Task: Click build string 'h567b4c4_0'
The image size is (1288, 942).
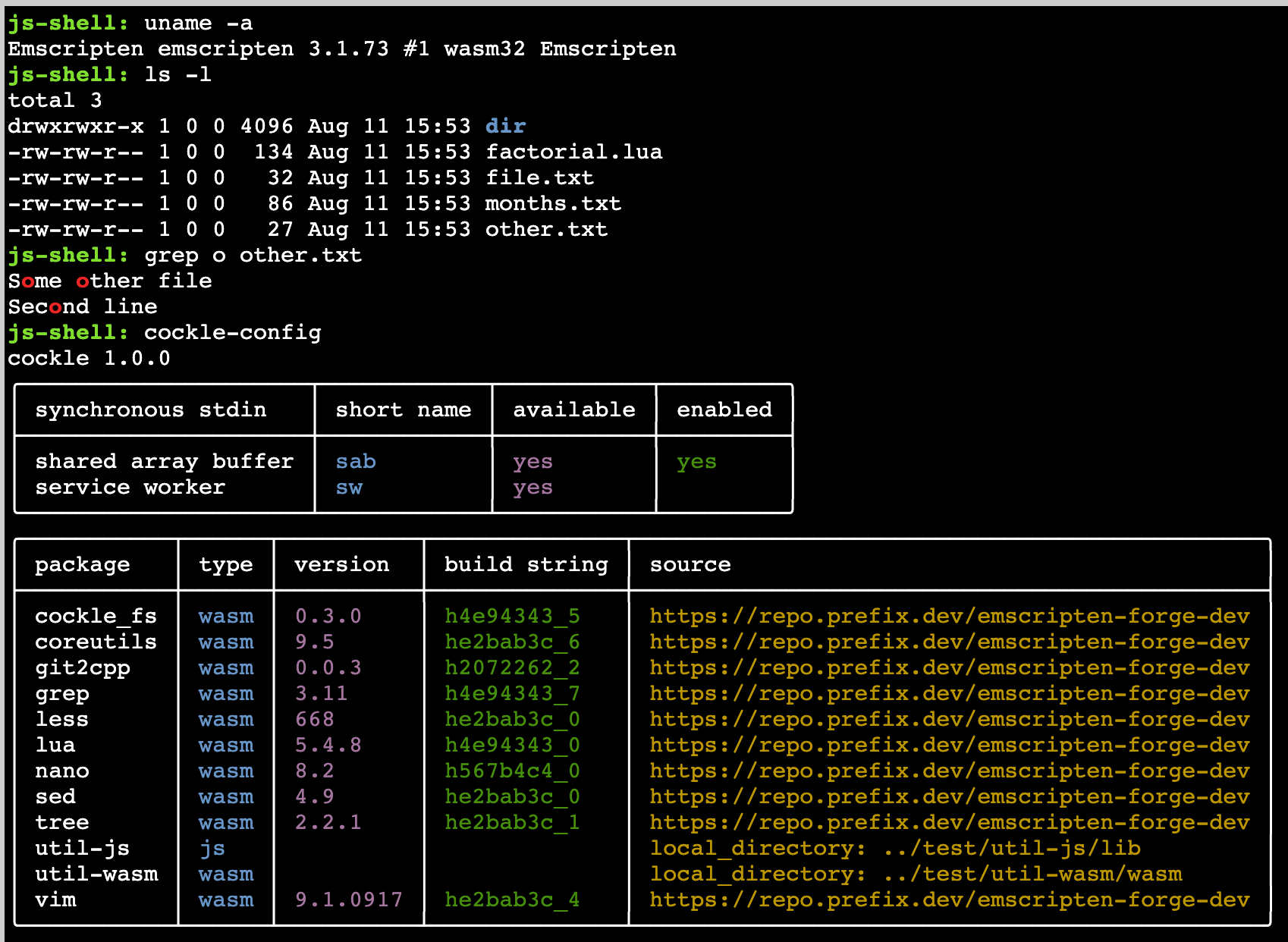Action: [x=513, y=771]
